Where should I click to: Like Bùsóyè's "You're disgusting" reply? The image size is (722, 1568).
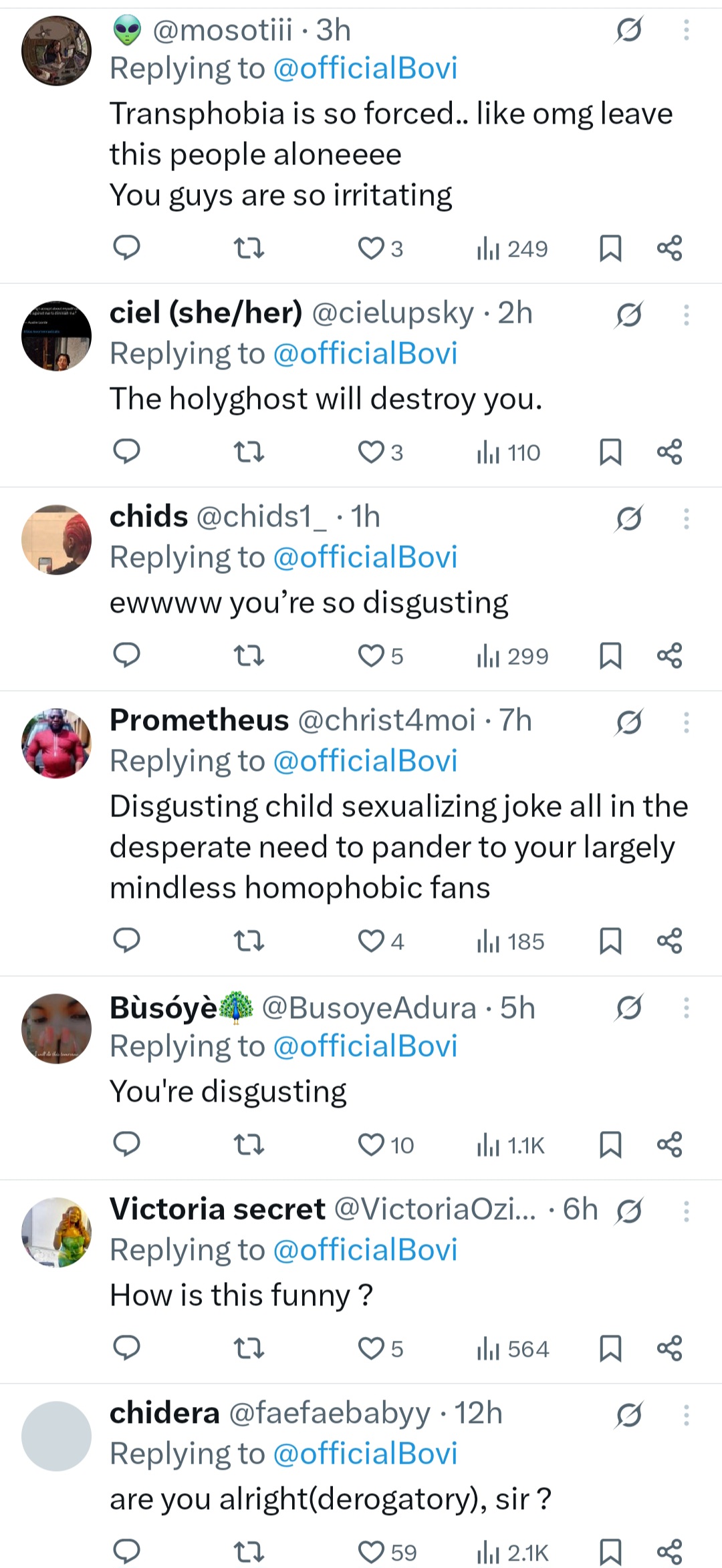(x=371, y=1145)
